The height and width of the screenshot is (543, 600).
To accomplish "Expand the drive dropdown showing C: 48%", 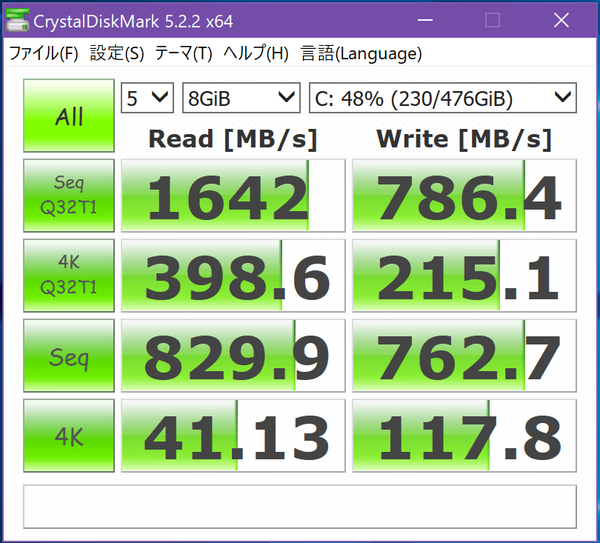I will coord(443,98).
